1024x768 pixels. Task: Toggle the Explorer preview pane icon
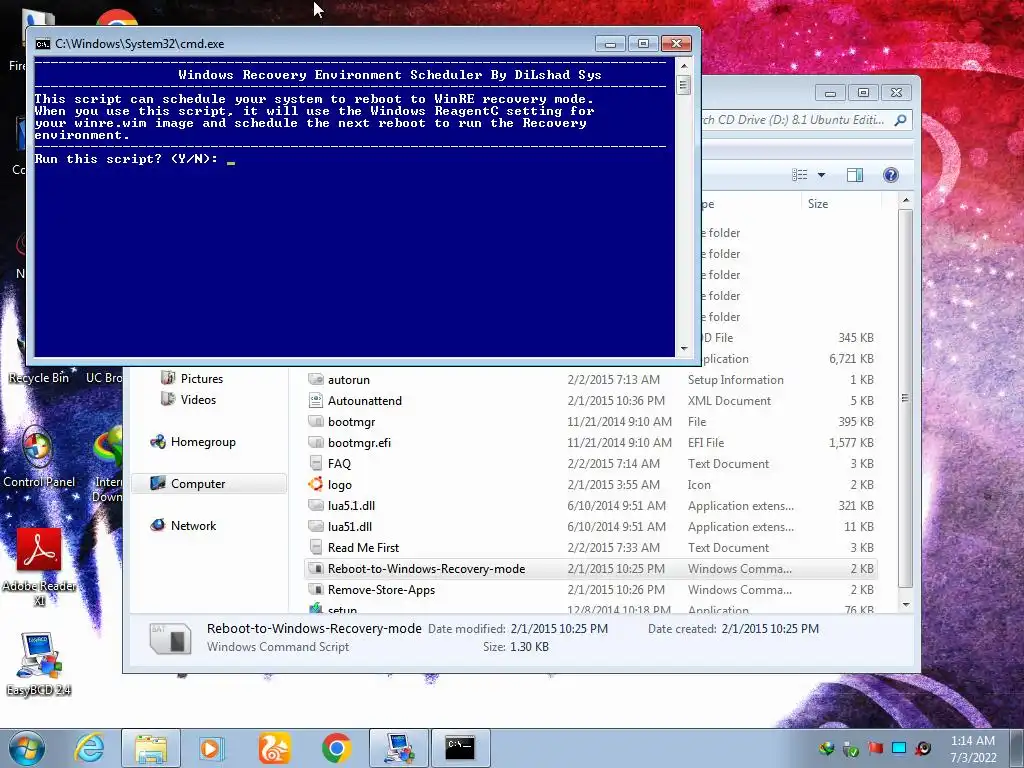click(x=854, y=175)
